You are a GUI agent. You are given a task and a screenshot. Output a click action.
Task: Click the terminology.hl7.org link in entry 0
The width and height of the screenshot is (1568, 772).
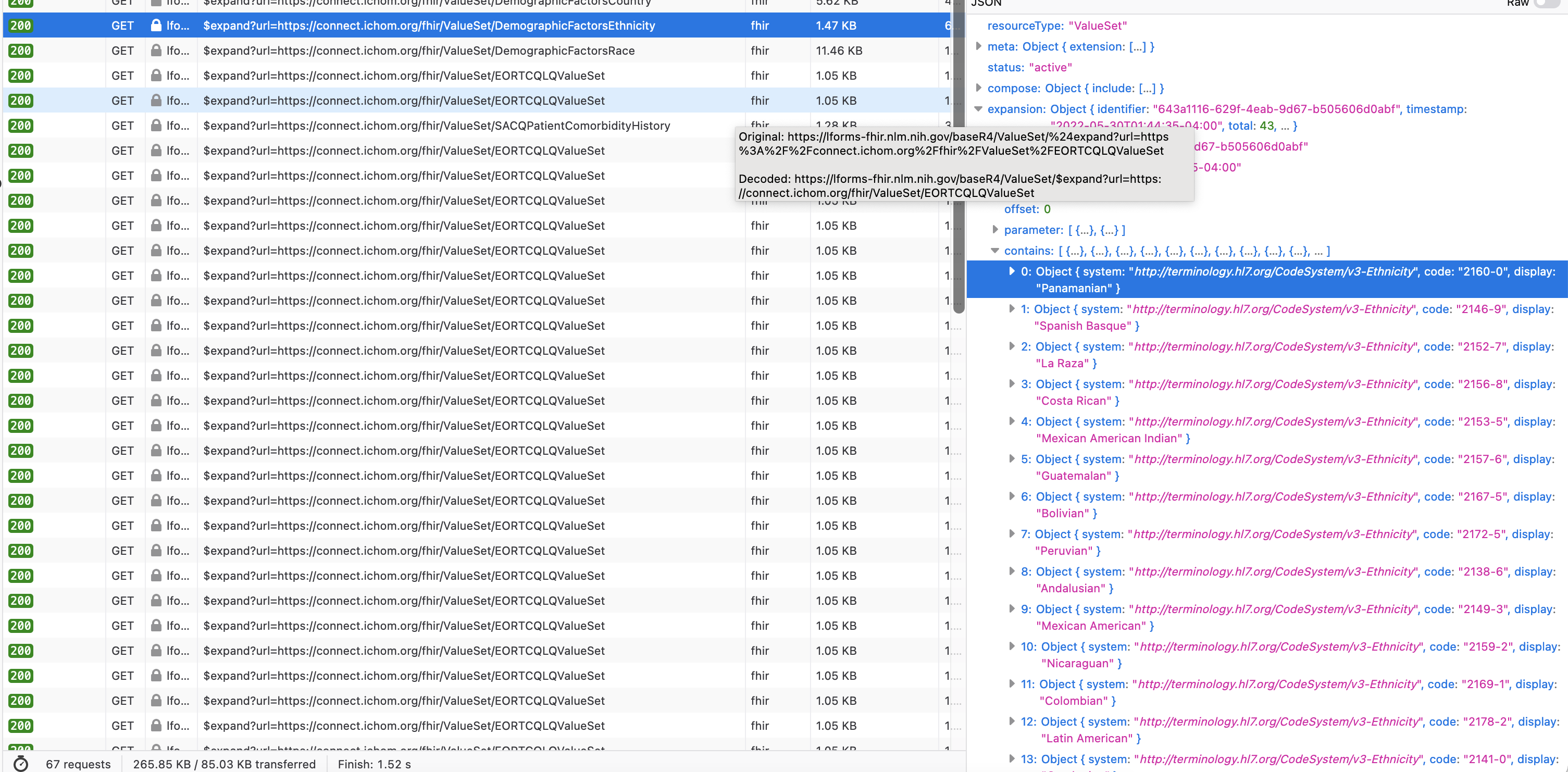[x=1274, y=271]
